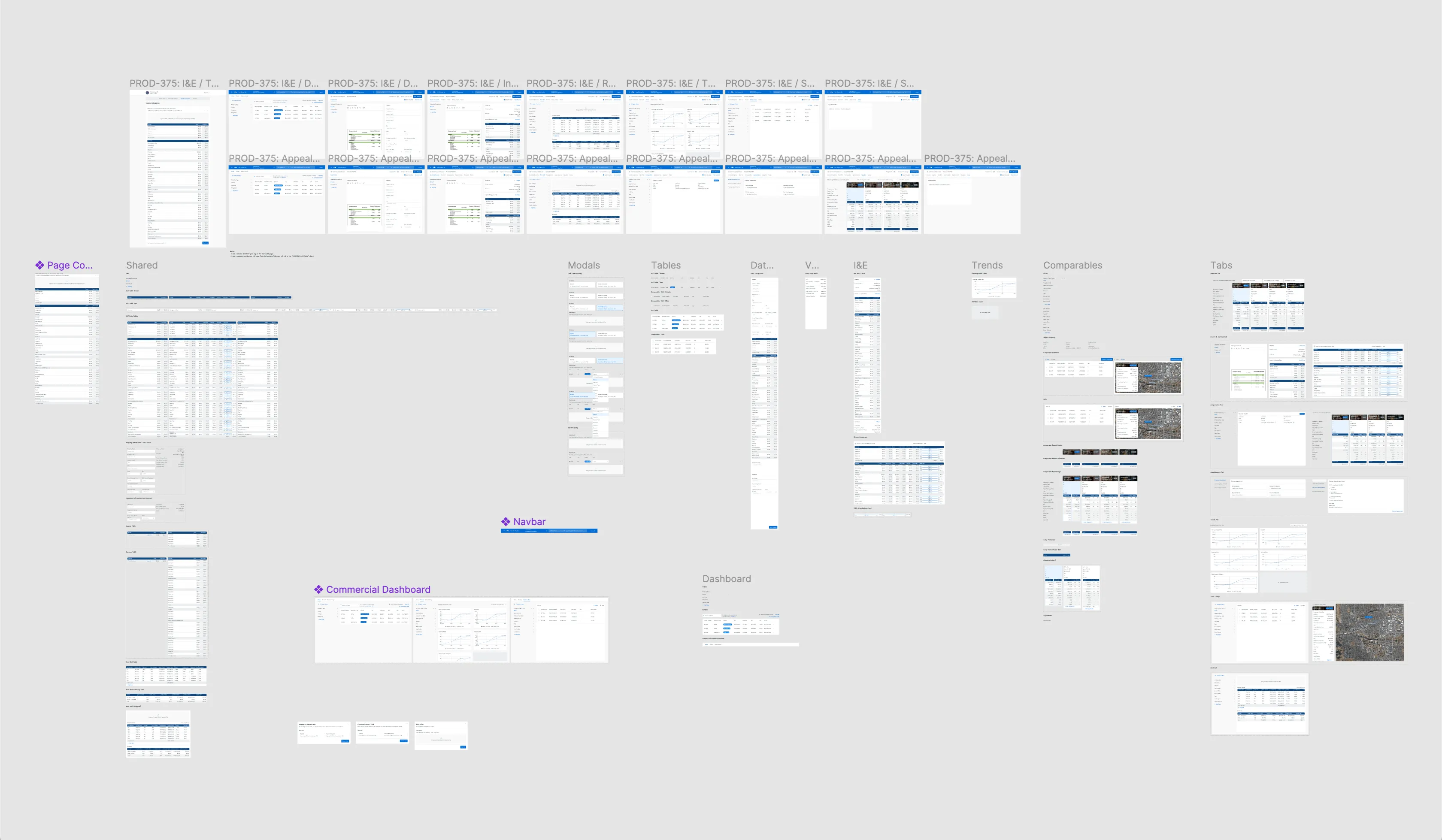Image resolution: width=1442 pixels, height=840 pixels.
Task: Click the Commercial Dashboard icon
Action: coord(319,589)
